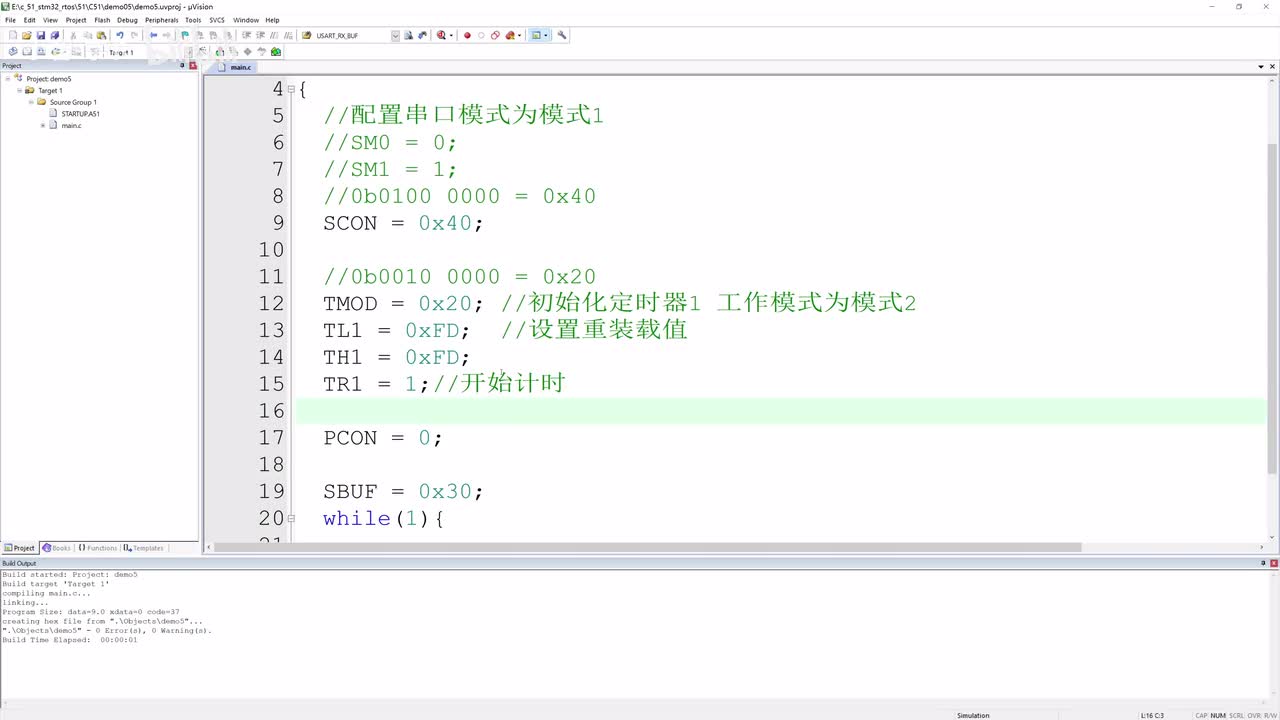This screenshot has height=720, width=1280.
Task: Open the editor tab list dropdown arrow
Action: coord(1260,67)
